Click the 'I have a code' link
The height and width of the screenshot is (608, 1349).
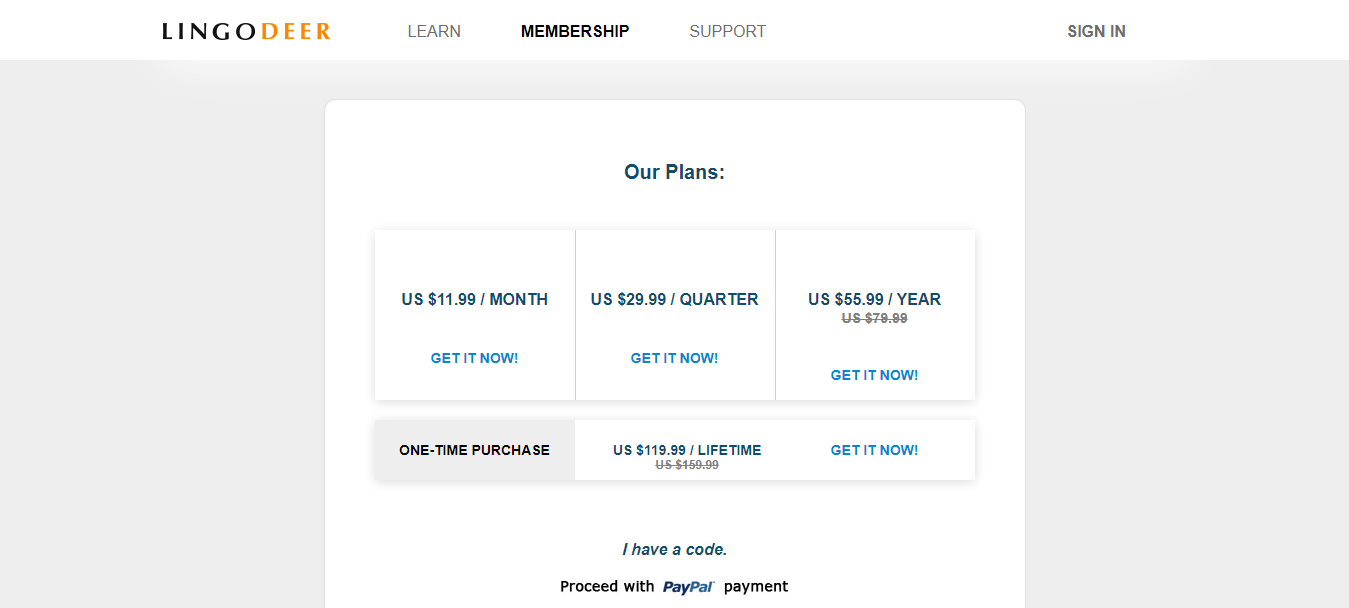(674, 549)
